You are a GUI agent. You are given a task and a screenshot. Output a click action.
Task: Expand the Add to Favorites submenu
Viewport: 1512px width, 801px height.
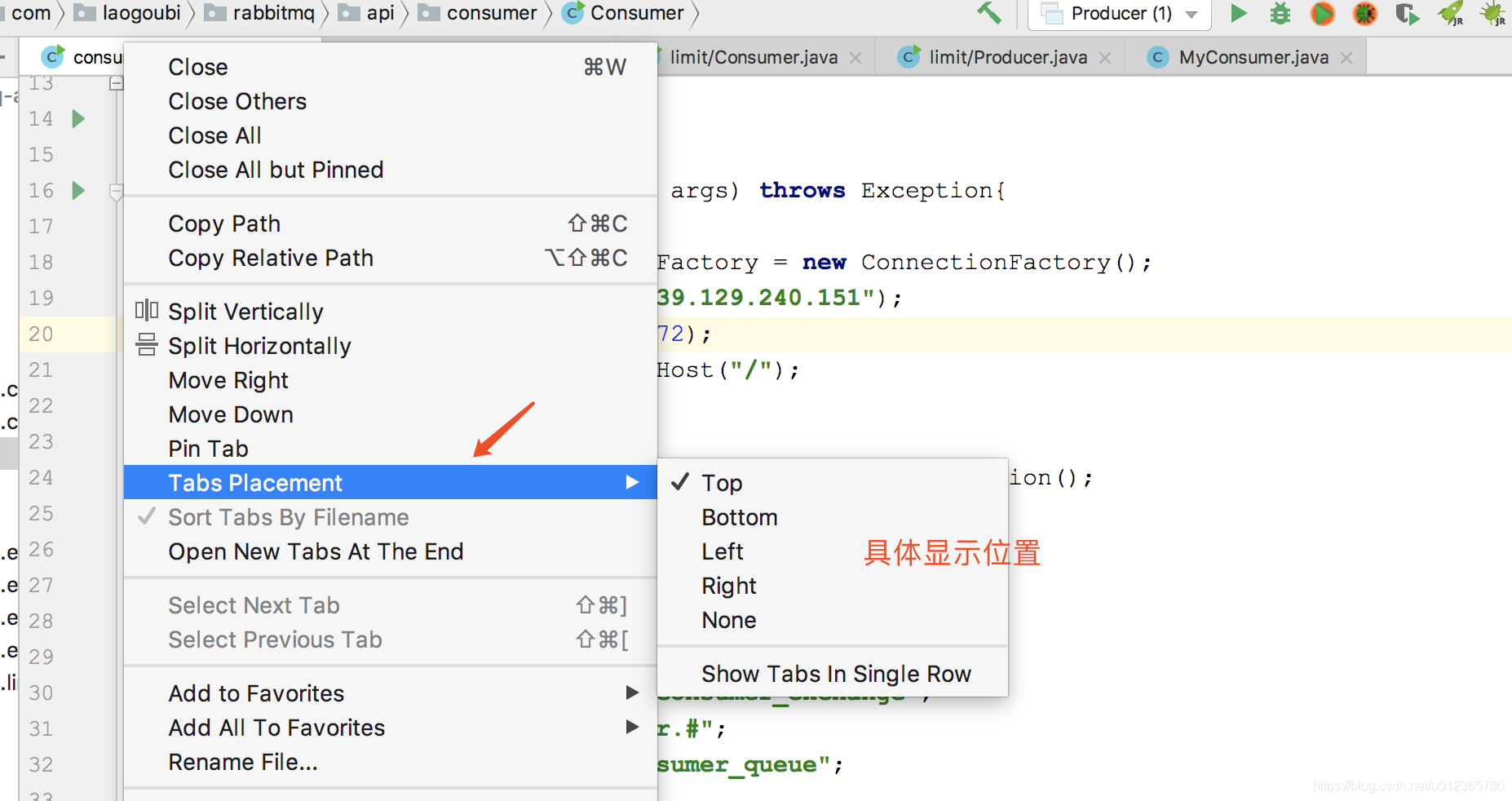[x=391, y=693]
